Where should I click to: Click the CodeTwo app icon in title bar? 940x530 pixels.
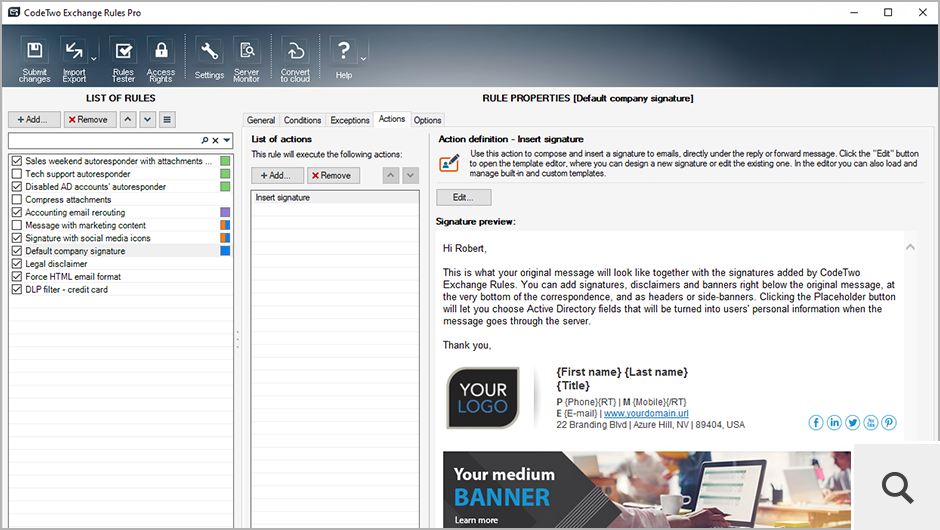pyautogui.click(x=14, y=12)
